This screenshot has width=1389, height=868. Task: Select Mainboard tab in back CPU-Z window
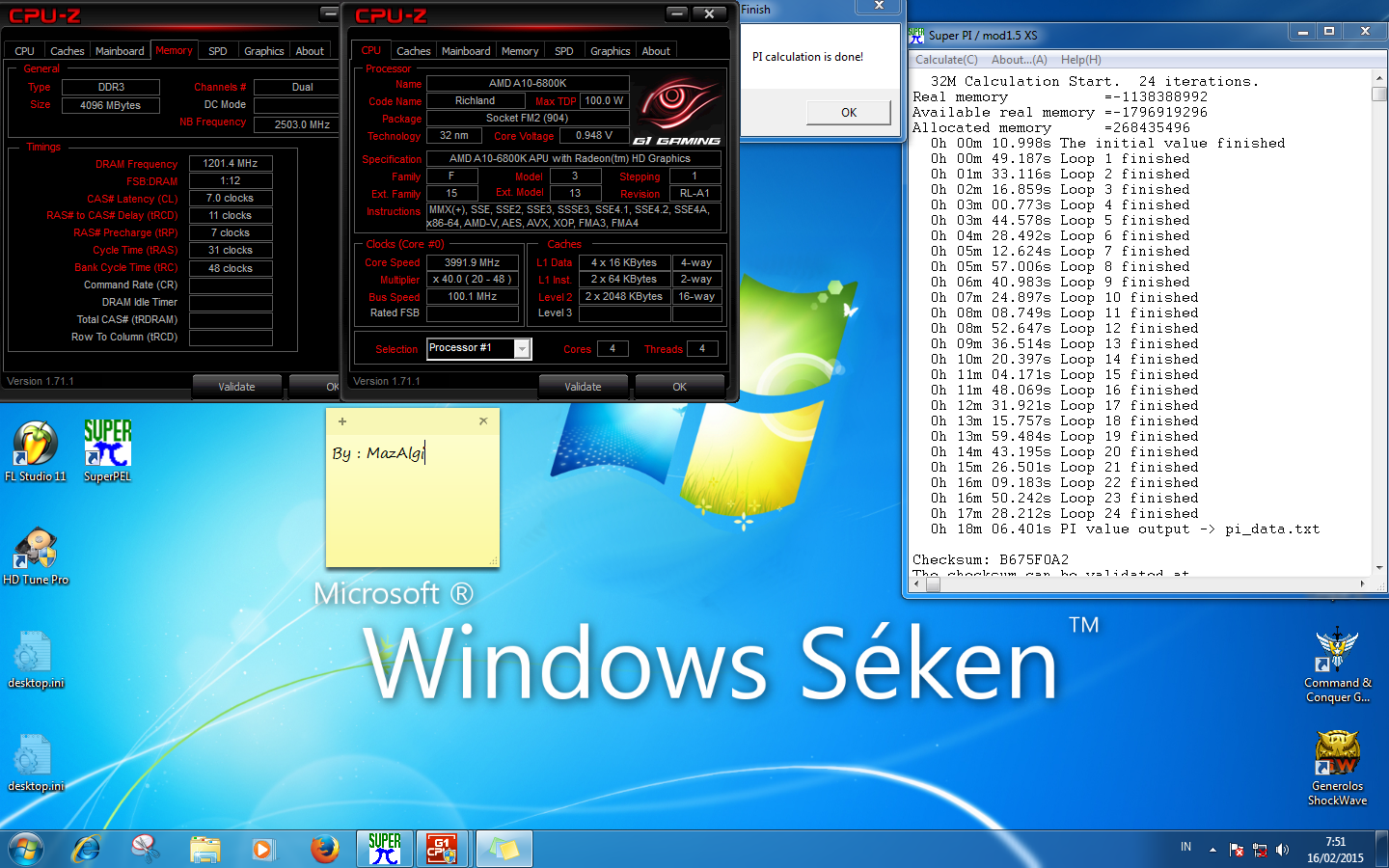point(120,51)
